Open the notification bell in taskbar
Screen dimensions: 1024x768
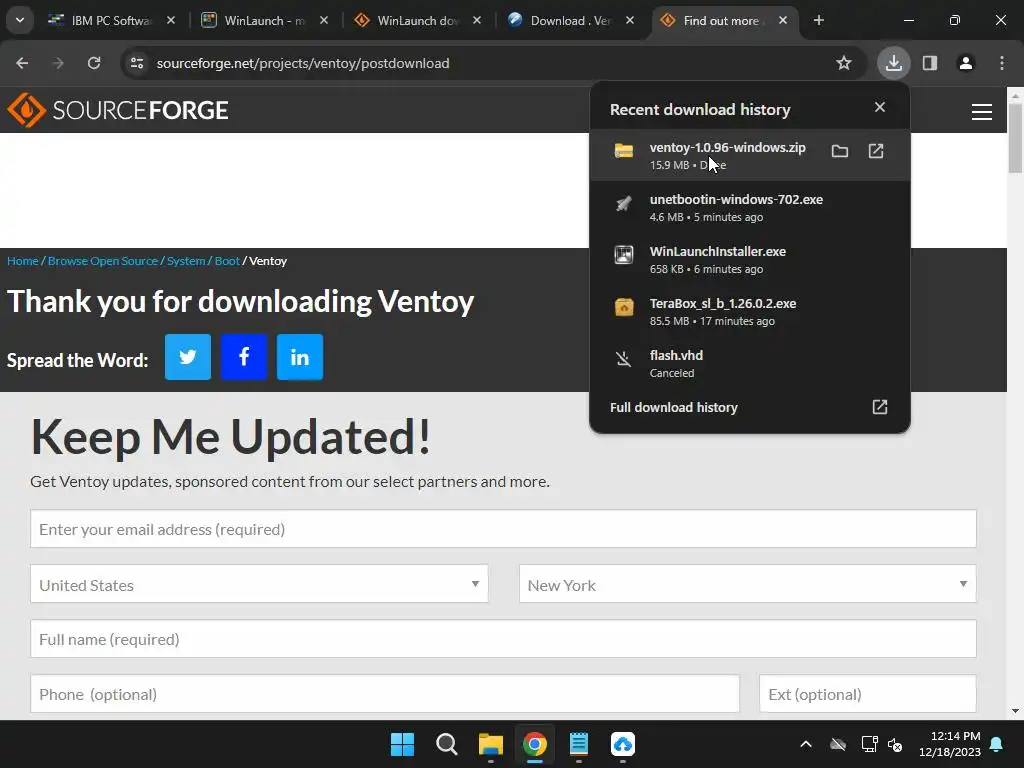[x=997, y=744]
